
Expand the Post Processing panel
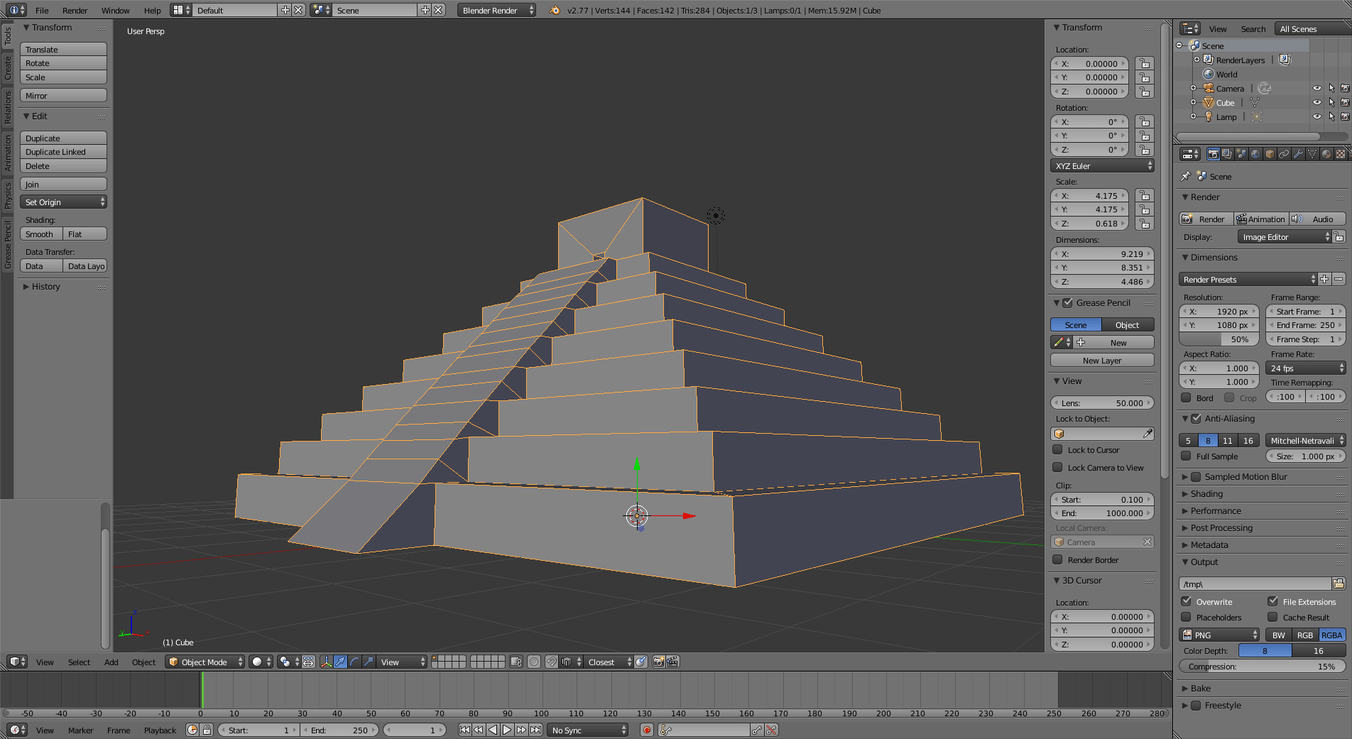pyautogui.click(x=1221, y=528)
